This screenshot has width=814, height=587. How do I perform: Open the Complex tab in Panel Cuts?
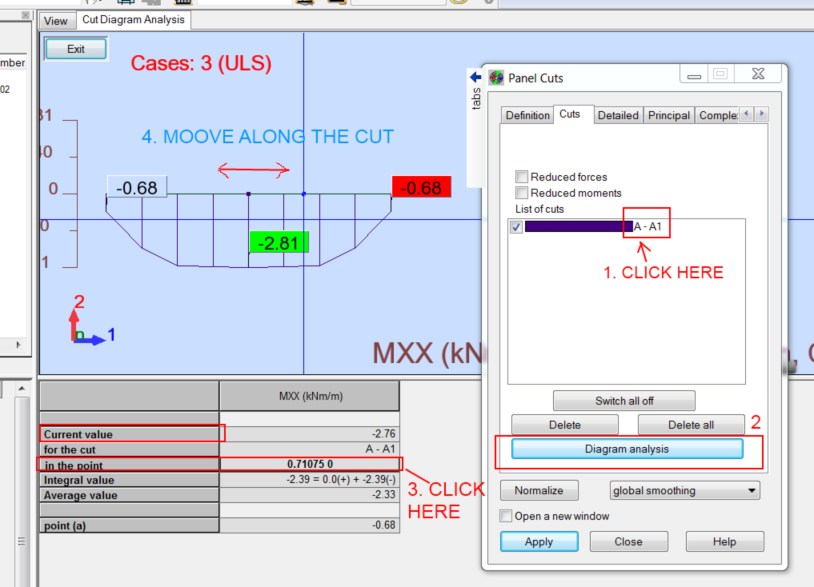(x=718, y=115)
